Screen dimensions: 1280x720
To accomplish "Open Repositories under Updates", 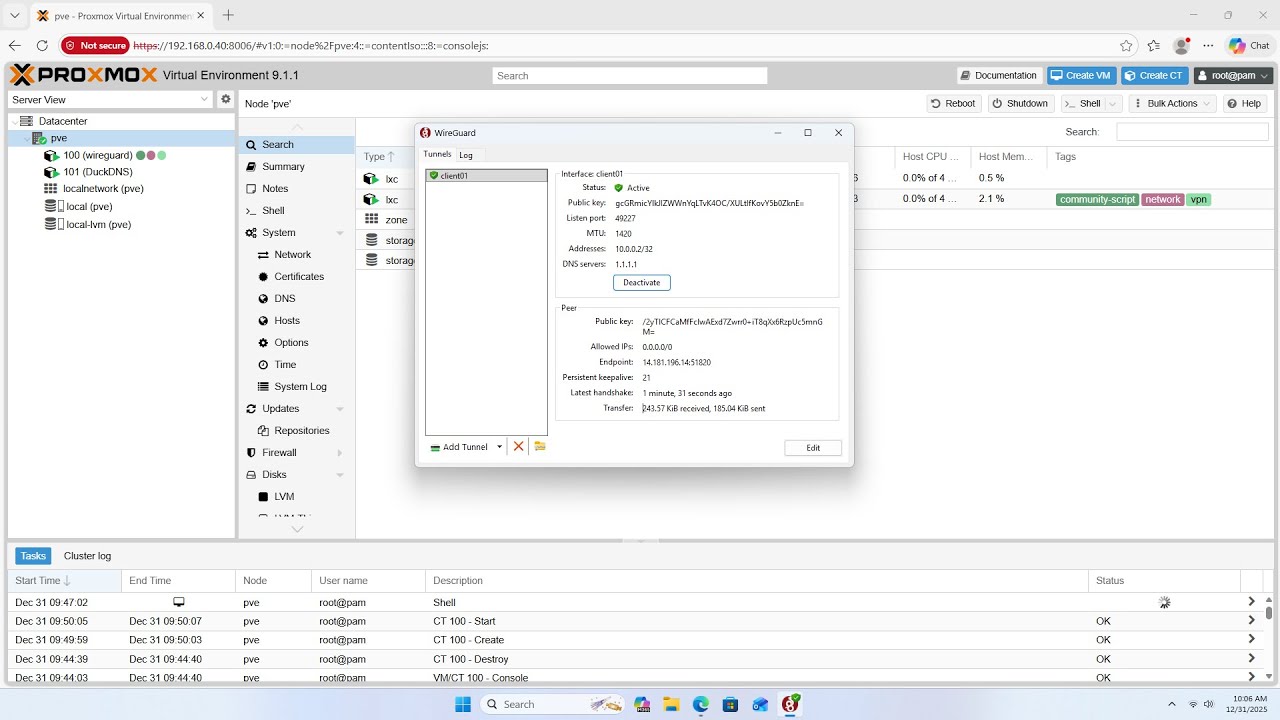I will pyautogui.click(x=301, y=431).
